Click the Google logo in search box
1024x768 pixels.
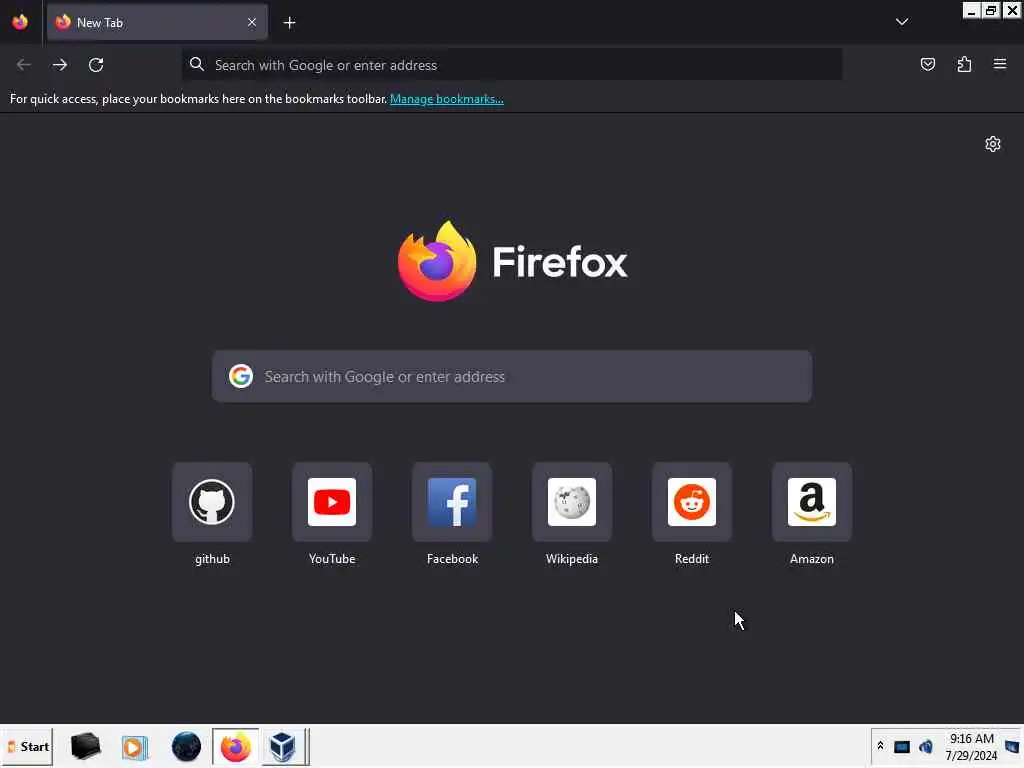(x=241, y=376)
